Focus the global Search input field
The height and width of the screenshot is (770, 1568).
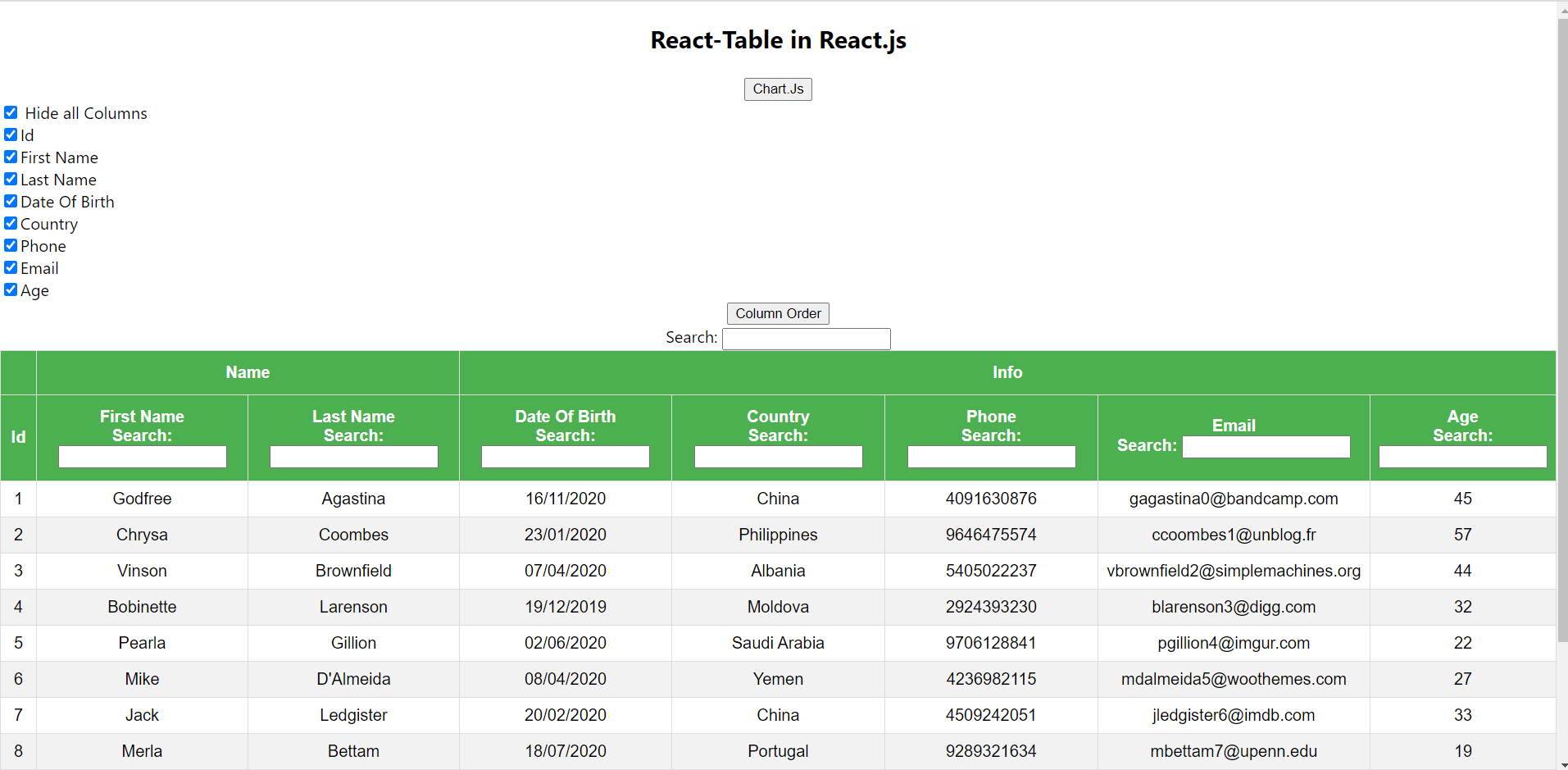(807, 339)
